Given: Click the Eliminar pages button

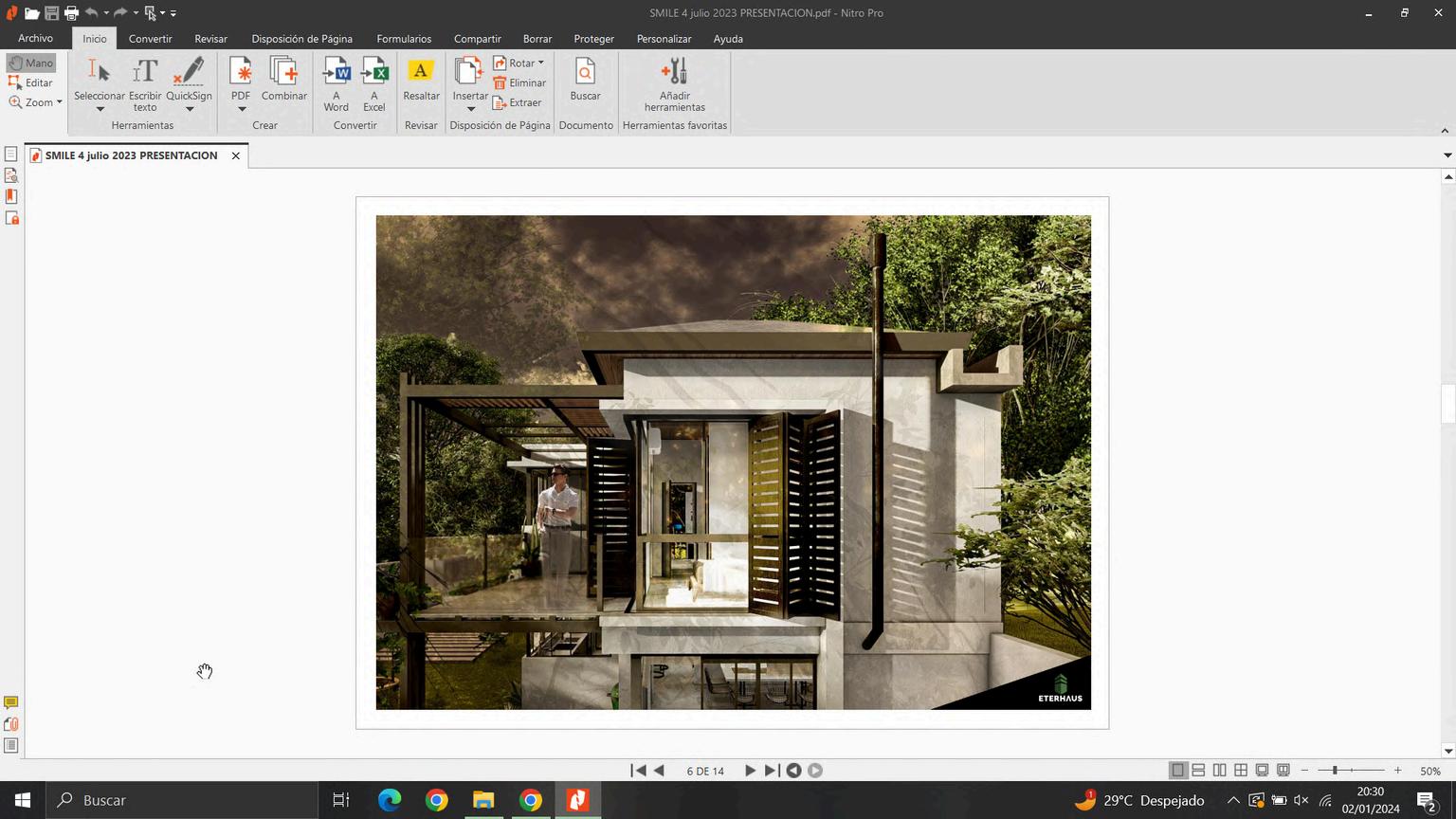Looking at the screenshot, I should point(519,82).
